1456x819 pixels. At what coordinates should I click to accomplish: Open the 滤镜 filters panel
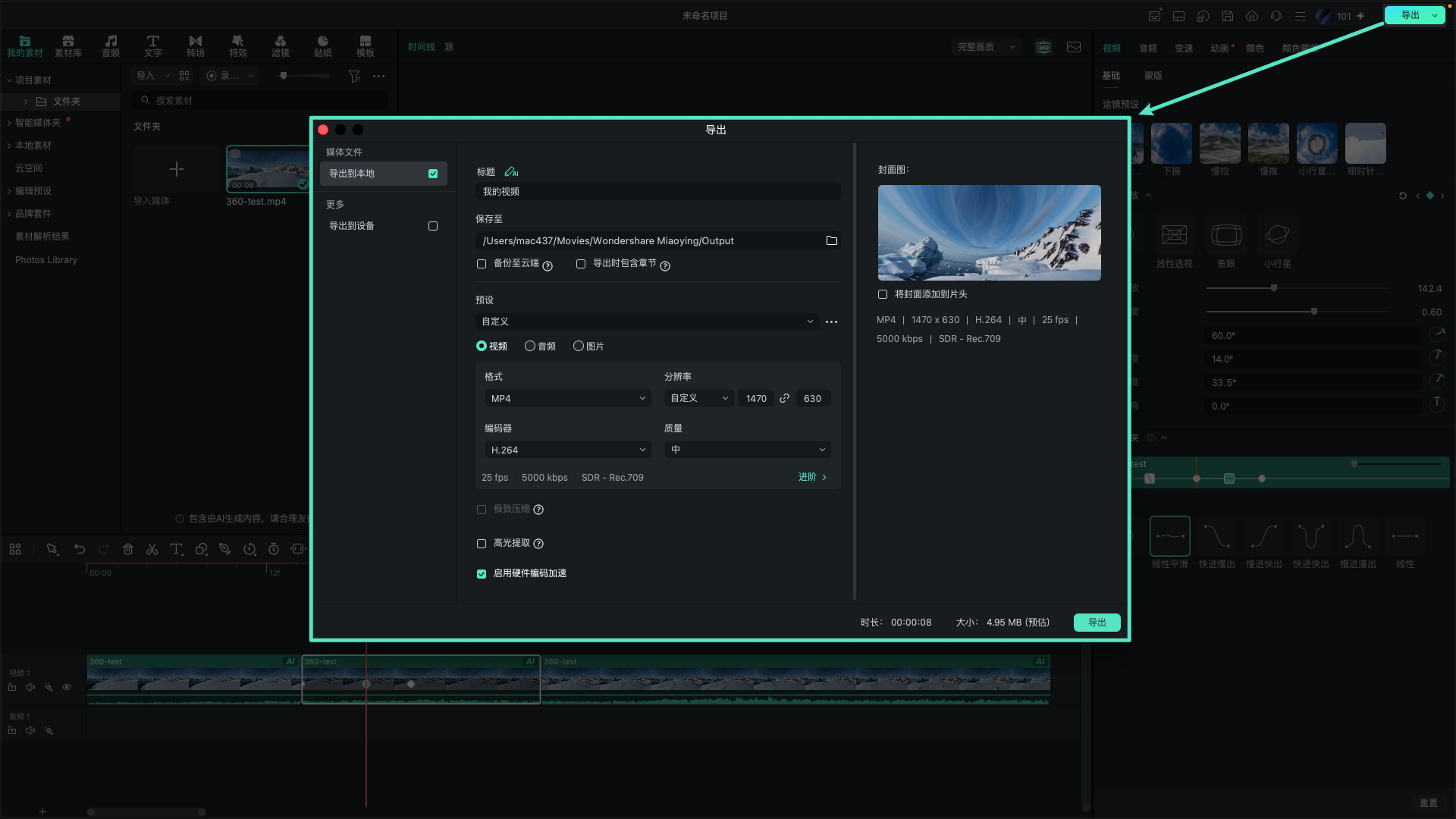(x=281, y=46)
